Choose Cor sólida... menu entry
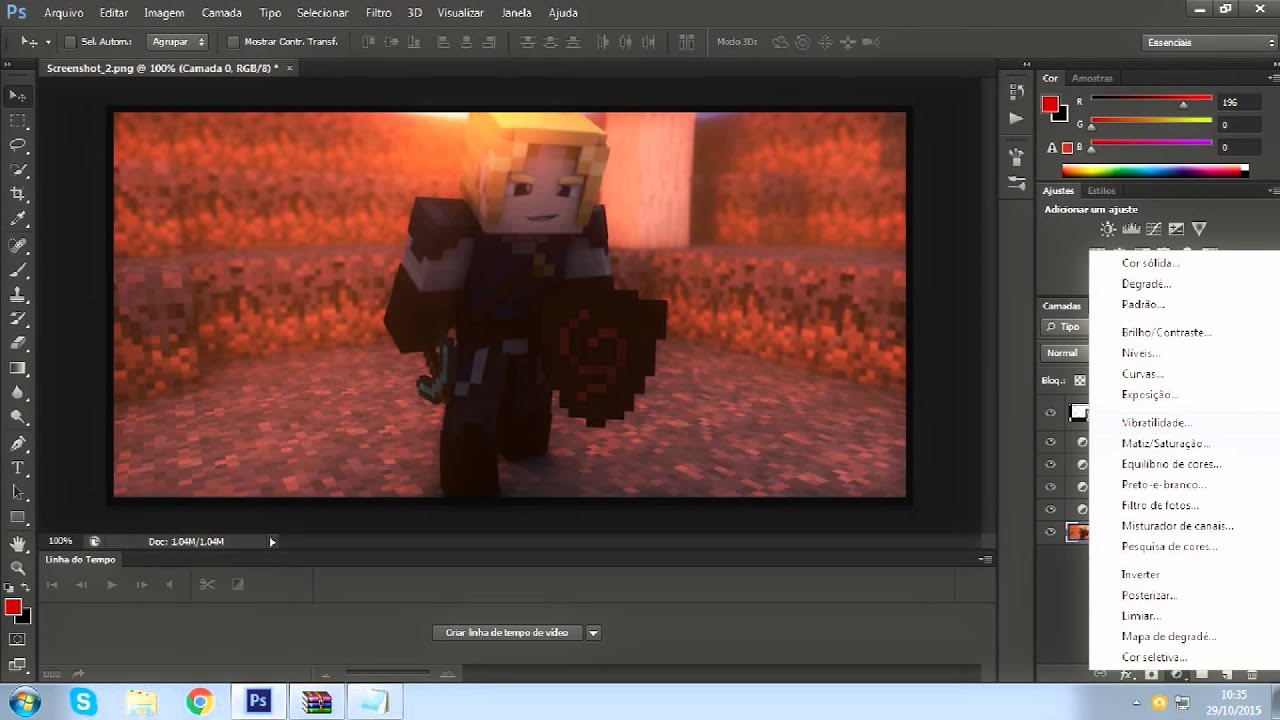Screen dimensions: 1280x720 point(1150,263)
